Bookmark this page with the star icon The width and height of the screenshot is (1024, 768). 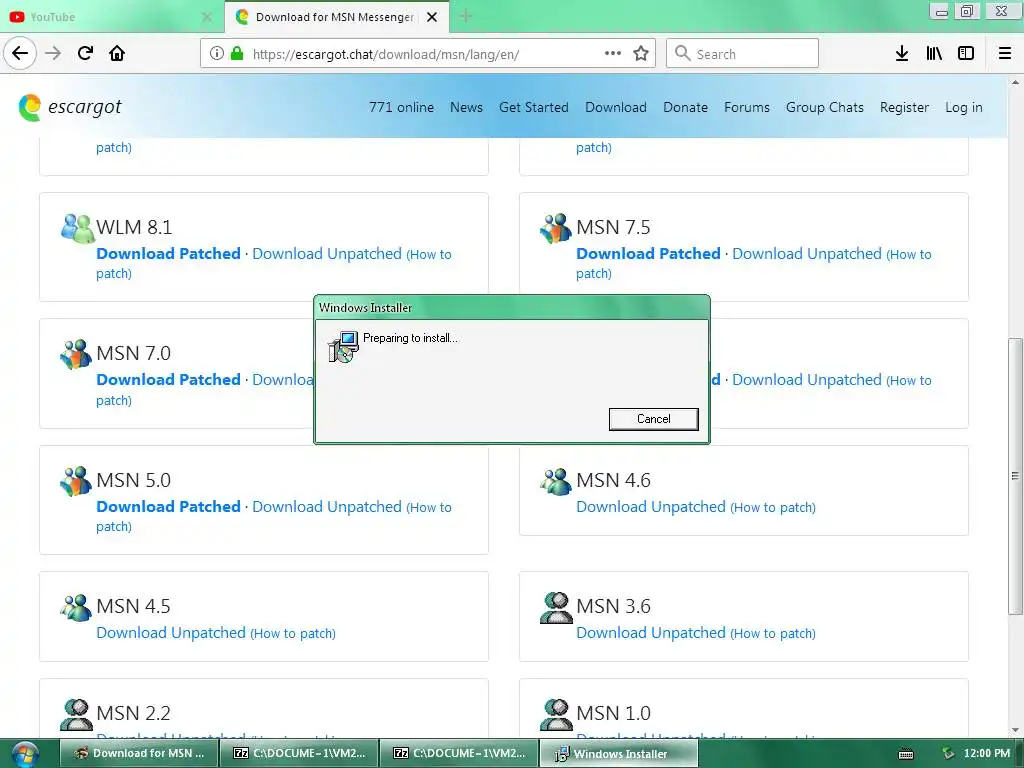(x=641, y=54)
